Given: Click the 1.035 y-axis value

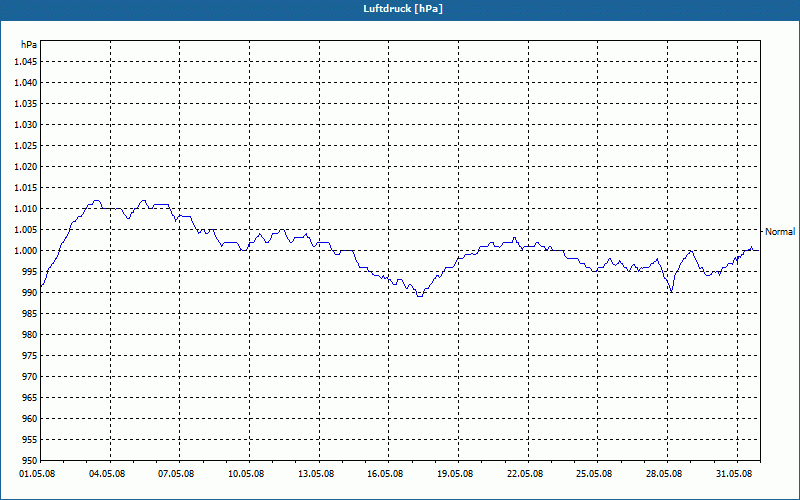Looking at the screenshot, I should [26, 104].
